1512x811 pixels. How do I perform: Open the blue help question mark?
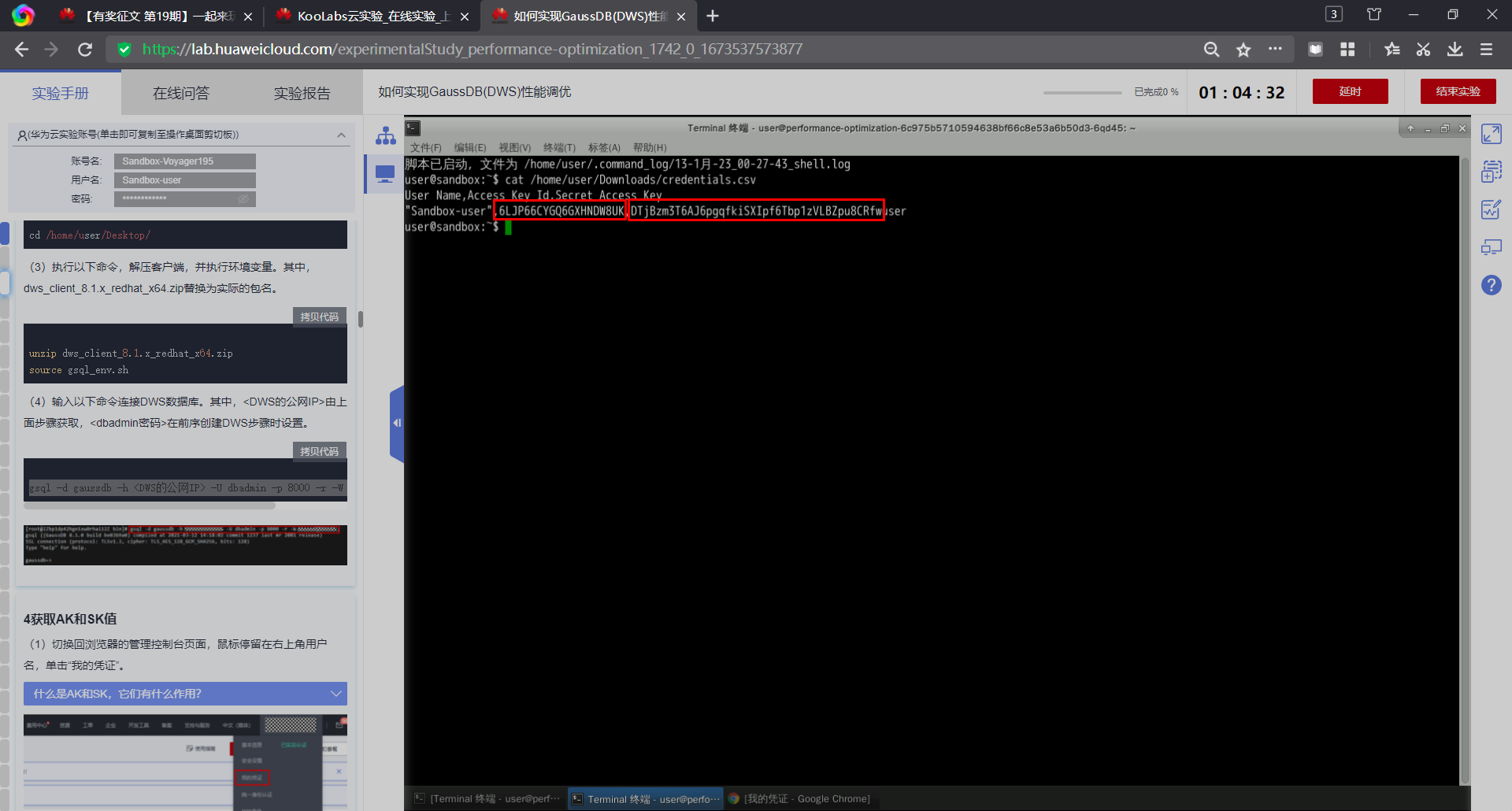tap(1492, 285)
